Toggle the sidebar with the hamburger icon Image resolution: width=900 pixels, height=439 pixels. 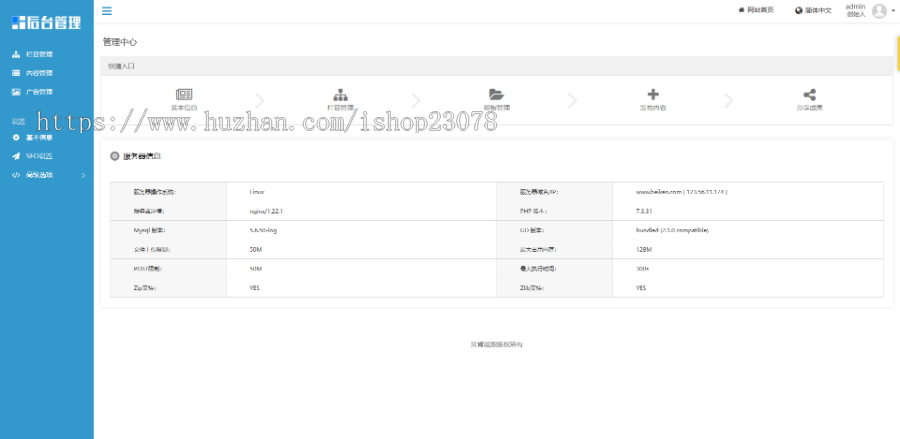107,11
